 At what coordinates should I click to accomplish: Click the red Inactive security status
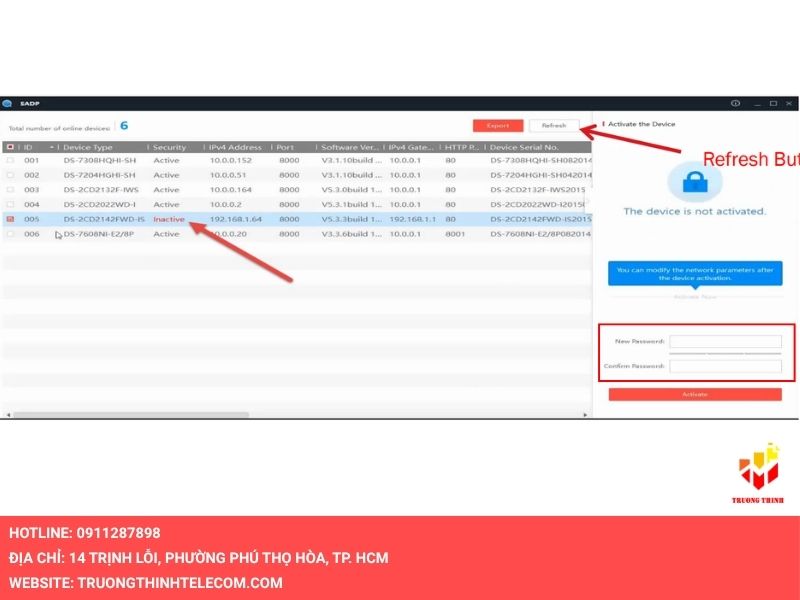coord(169,219)
